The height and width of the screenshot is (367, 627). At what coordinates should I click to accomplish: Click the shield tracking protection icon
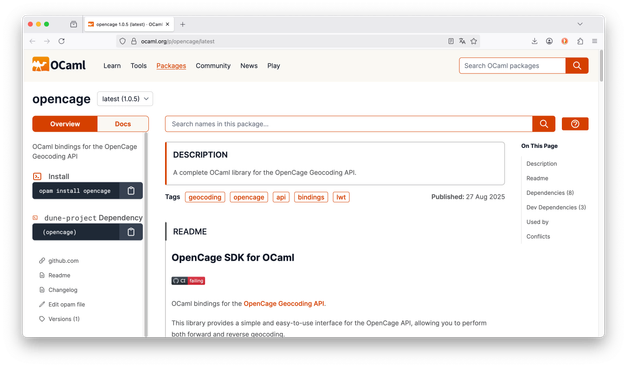pyautogui.click(x=122, y=41)
